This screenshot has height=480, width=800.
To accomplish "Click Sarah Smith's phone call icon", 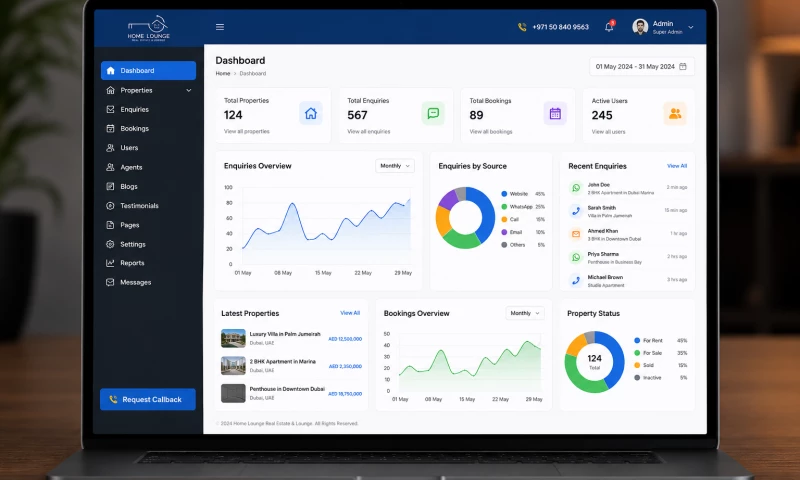I will [576, 211].
